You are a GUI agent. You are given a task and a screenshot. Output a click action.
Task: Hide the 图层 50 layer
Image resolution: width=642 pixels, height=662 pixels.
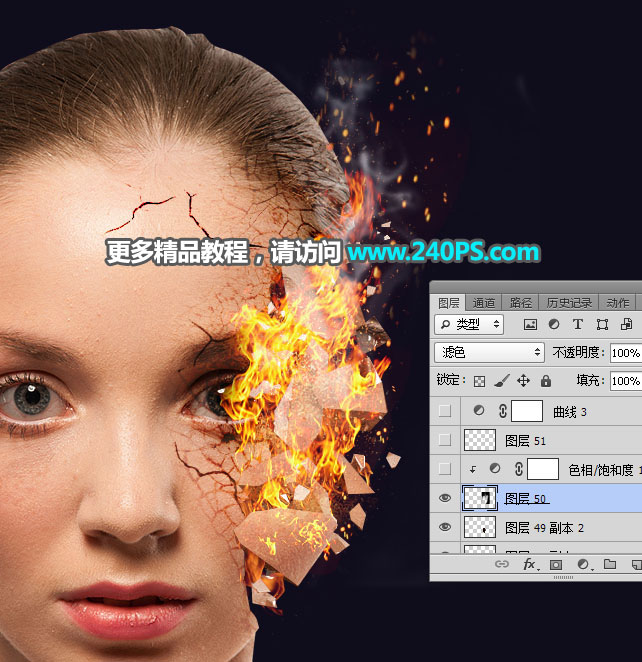[445, 498]
